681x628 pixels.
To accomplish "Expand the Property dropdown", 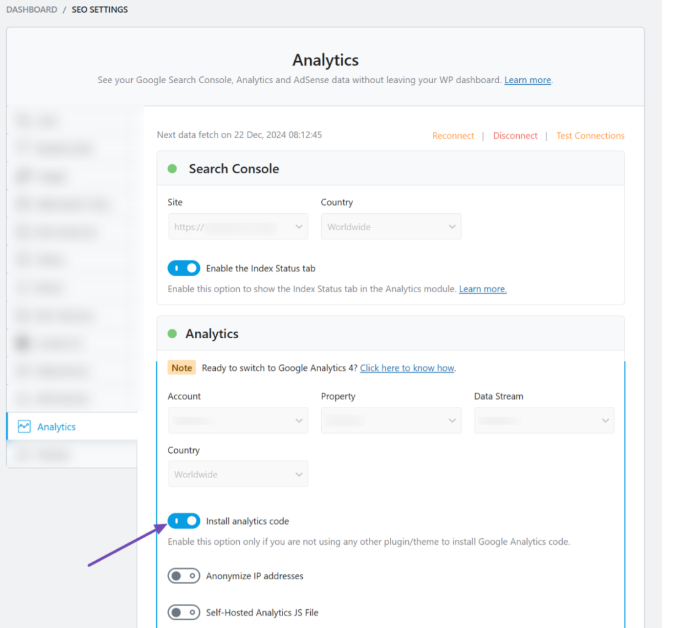I will pos(391,421).
